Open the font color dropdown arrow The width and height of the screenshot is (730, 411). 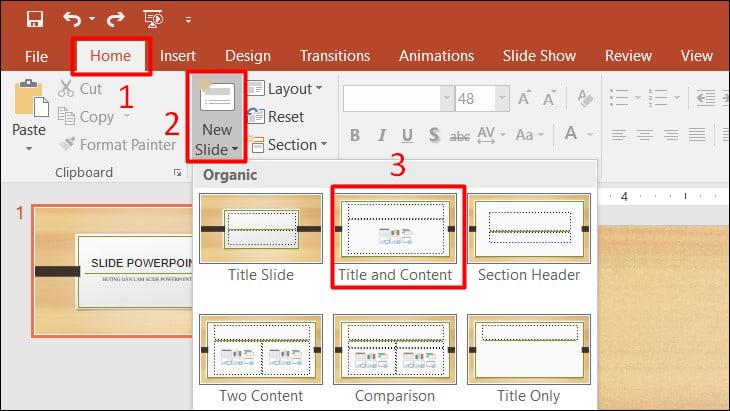coord(589,135)
